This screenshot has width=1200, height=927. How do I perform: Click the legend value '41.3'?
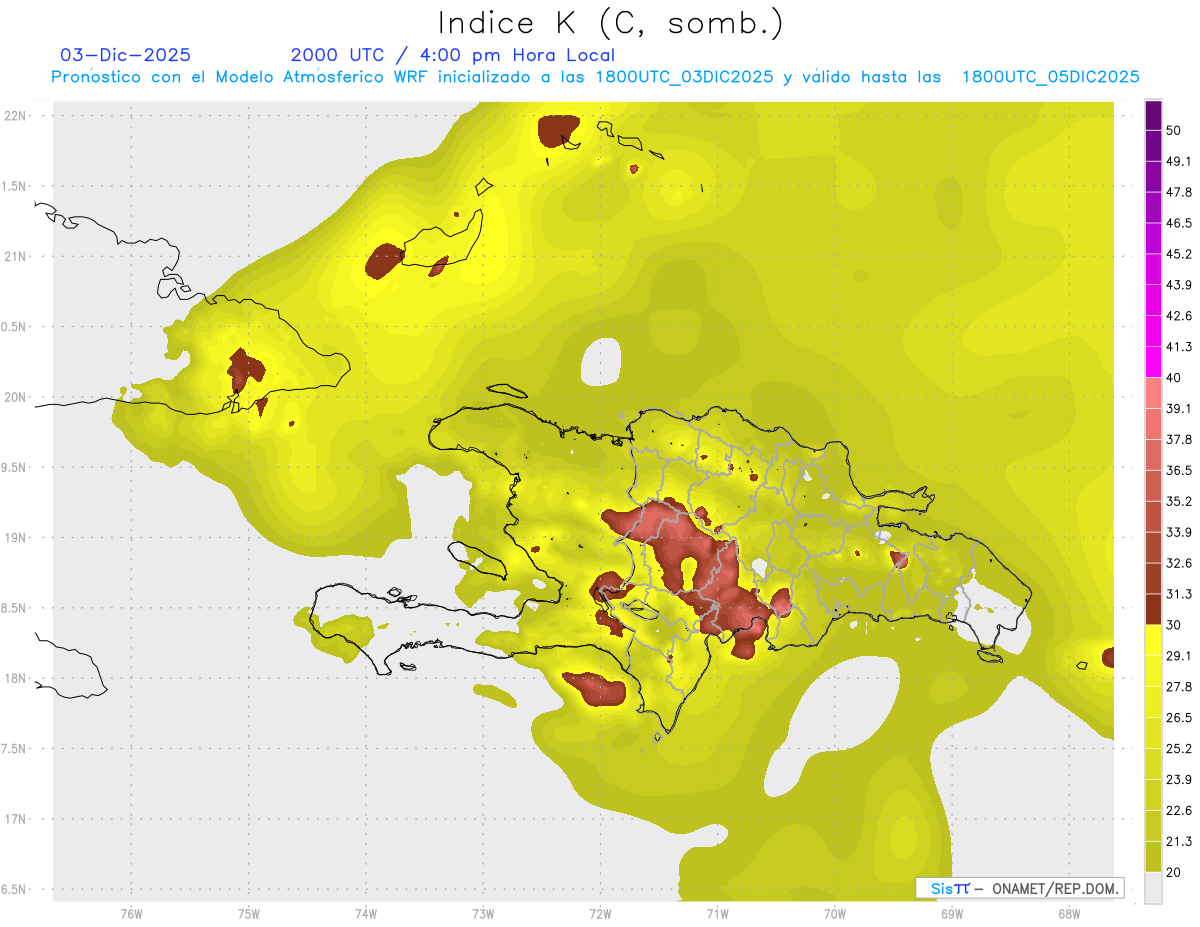pos(1179,347)
